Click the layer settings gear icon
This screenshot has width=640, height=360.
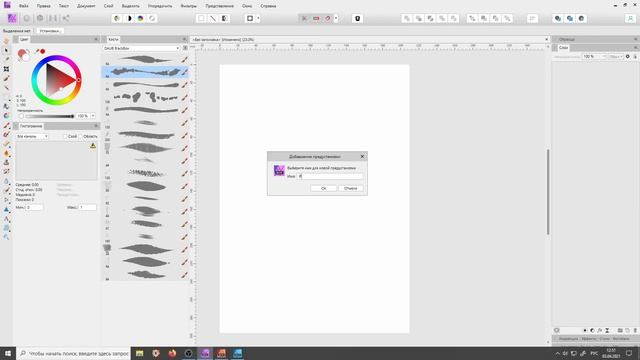(628, 56)
